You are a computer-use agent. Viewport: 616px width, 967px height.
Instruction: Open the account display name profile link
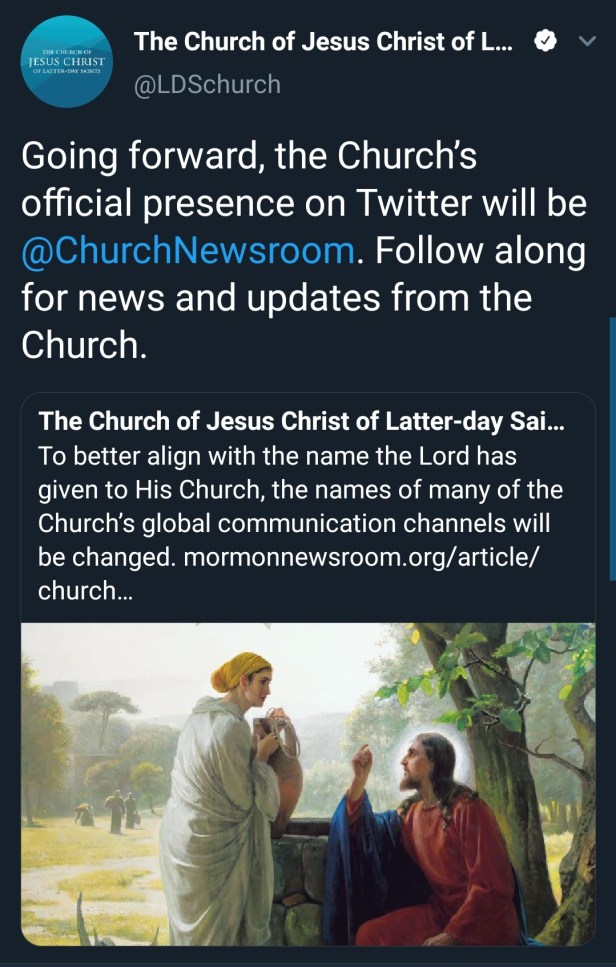tap(323, 42)
